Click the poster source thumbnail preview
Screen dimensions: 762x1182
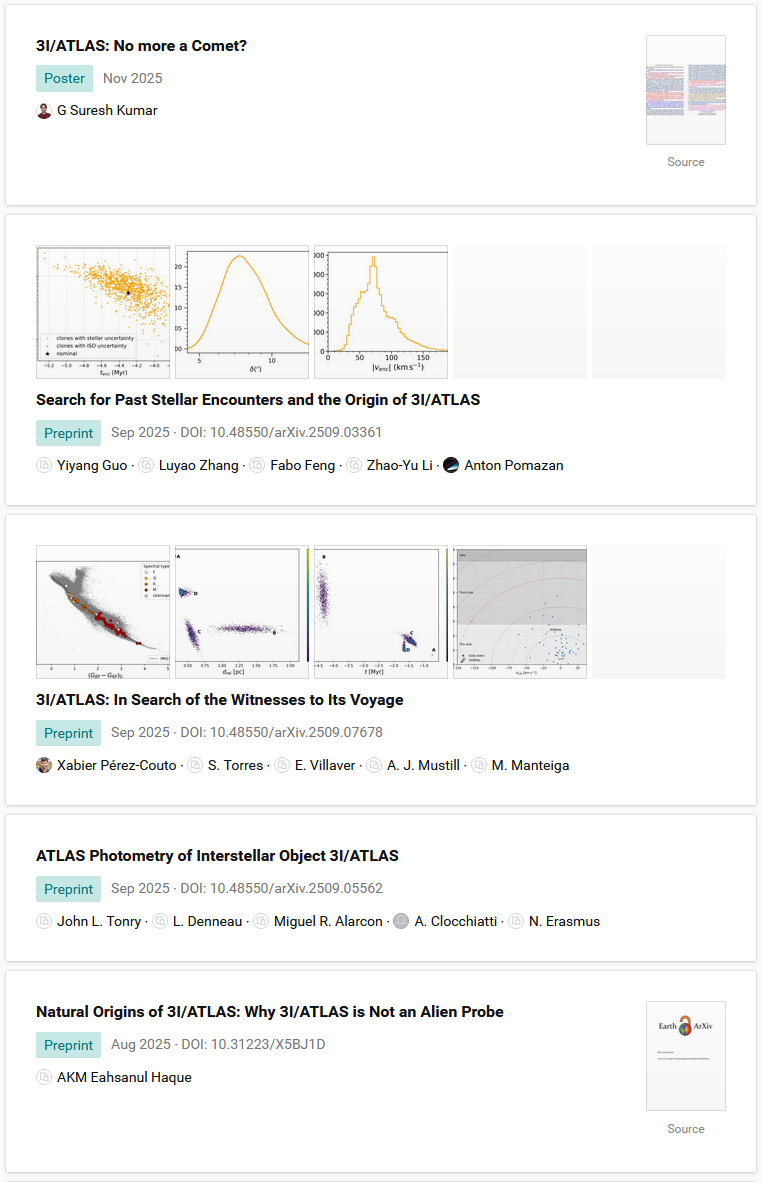point(685,91)
